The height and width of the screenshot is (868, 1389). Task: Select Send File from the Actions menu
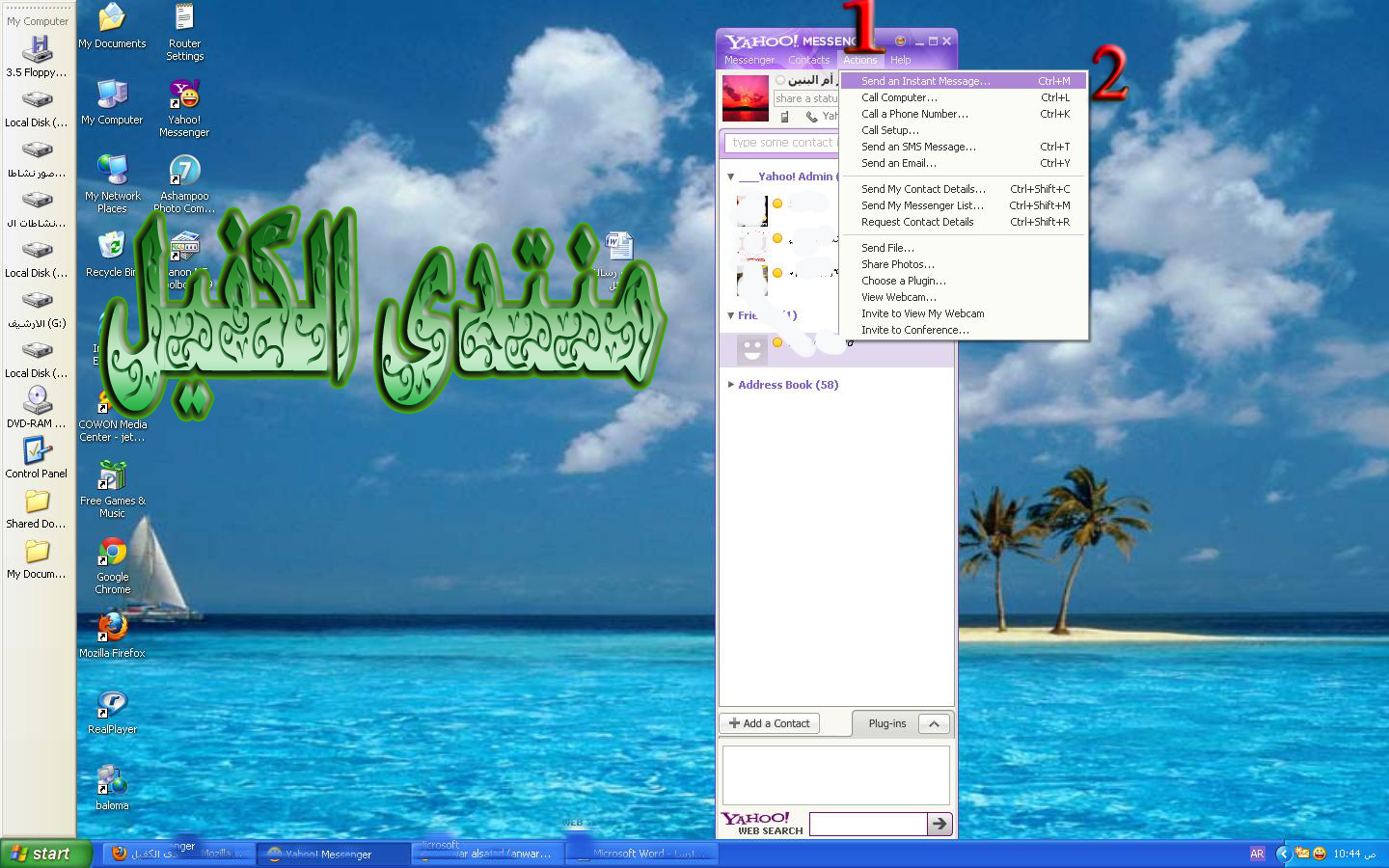(887, 248)
